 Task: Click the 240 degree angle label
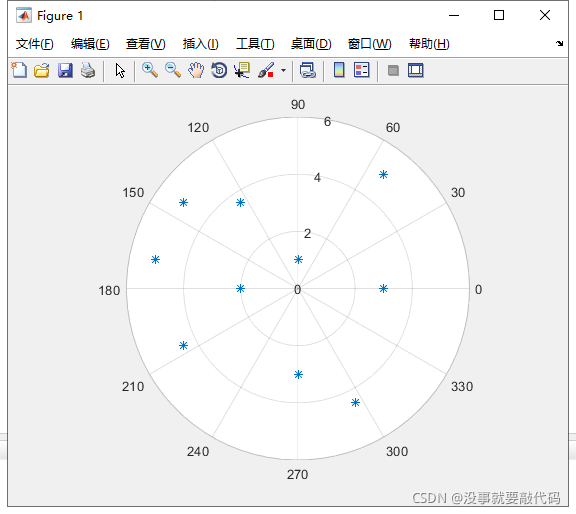tap(198, 452)
